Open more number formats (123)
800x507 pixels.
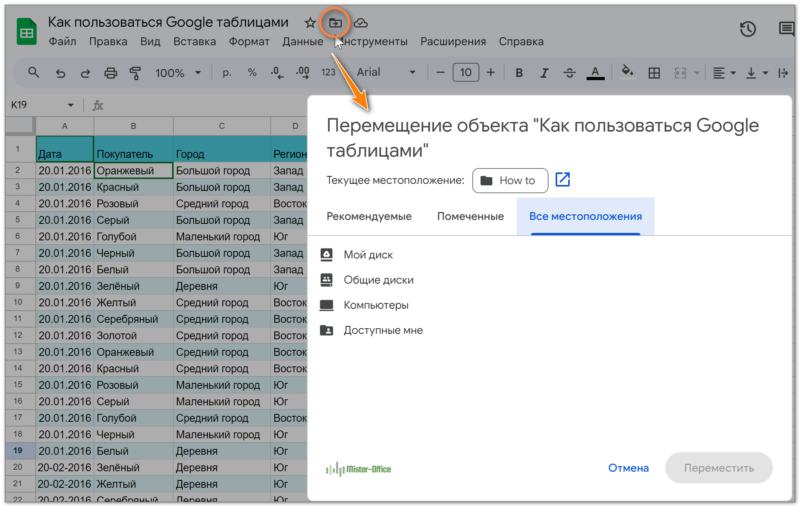coord(328,72)
